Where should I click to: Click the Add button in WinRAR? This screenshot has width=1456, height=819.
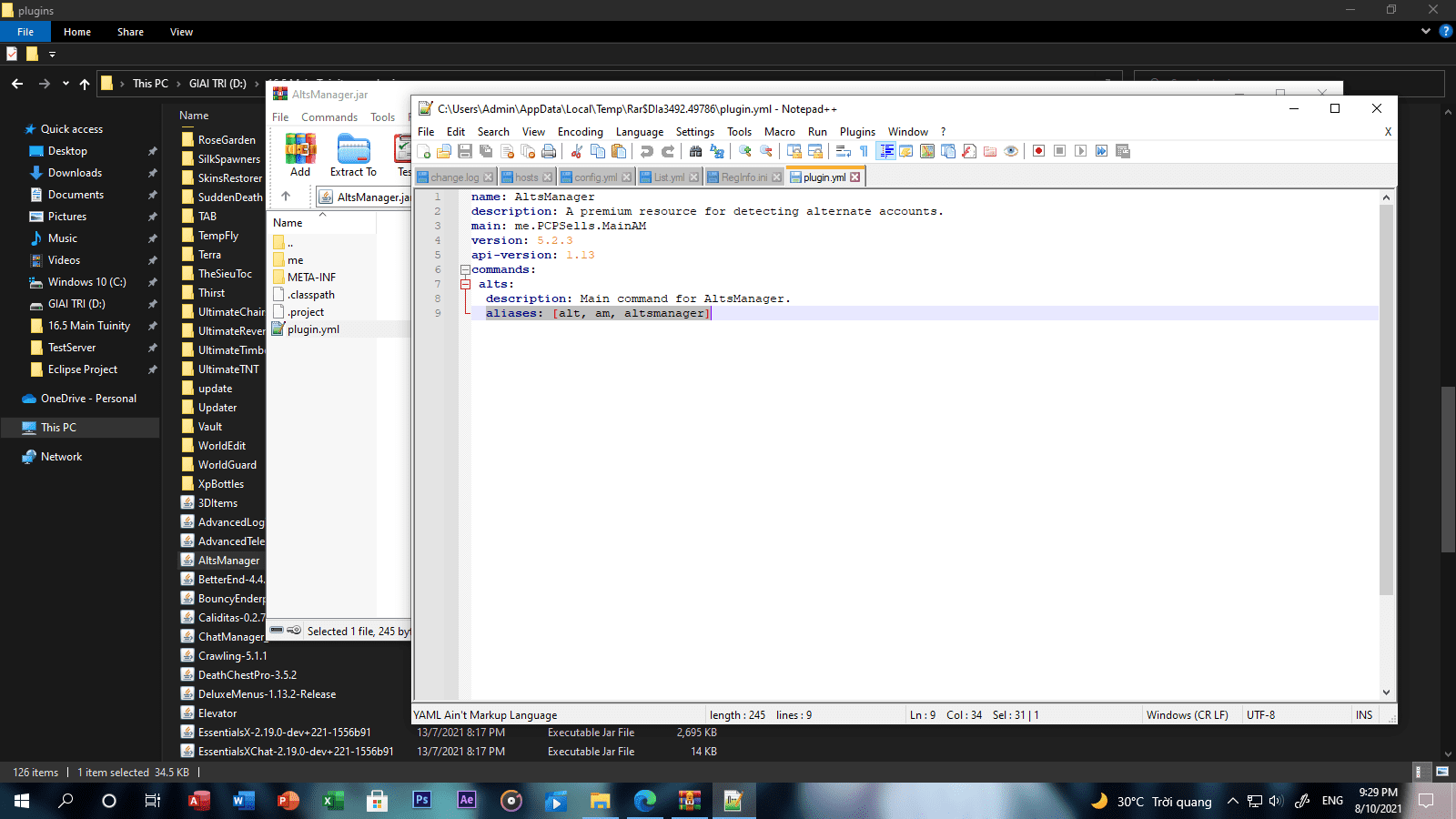(x=300, y=156)
